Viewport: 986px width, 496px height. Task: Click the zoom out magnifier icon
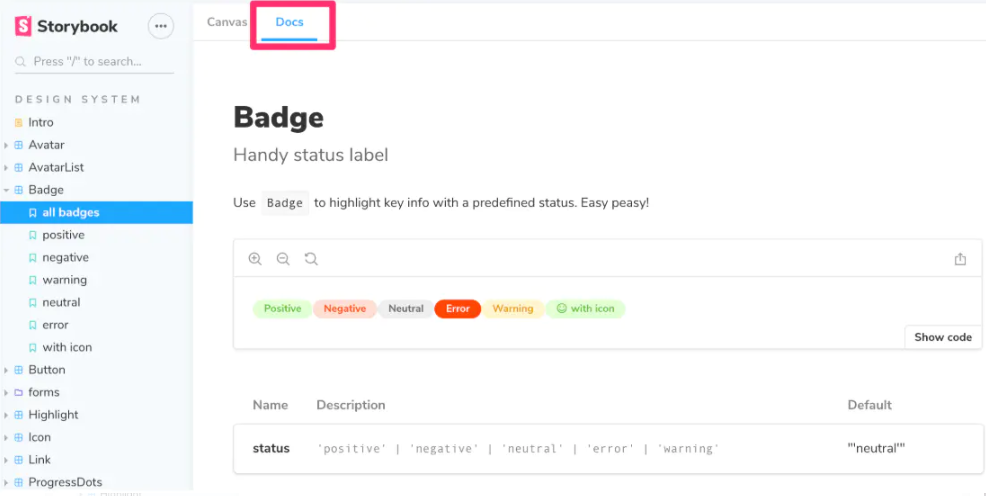click(283, 259)
